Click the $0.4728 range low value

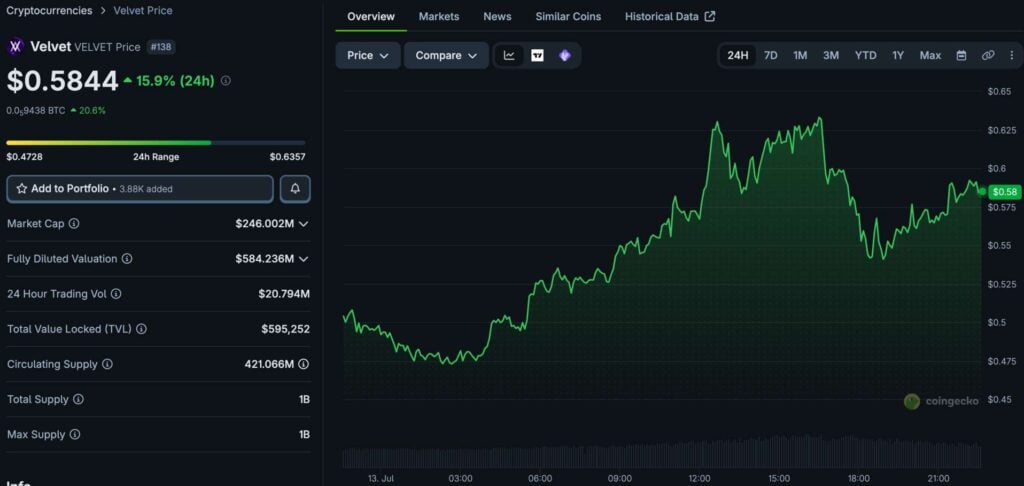pos(24,157)
